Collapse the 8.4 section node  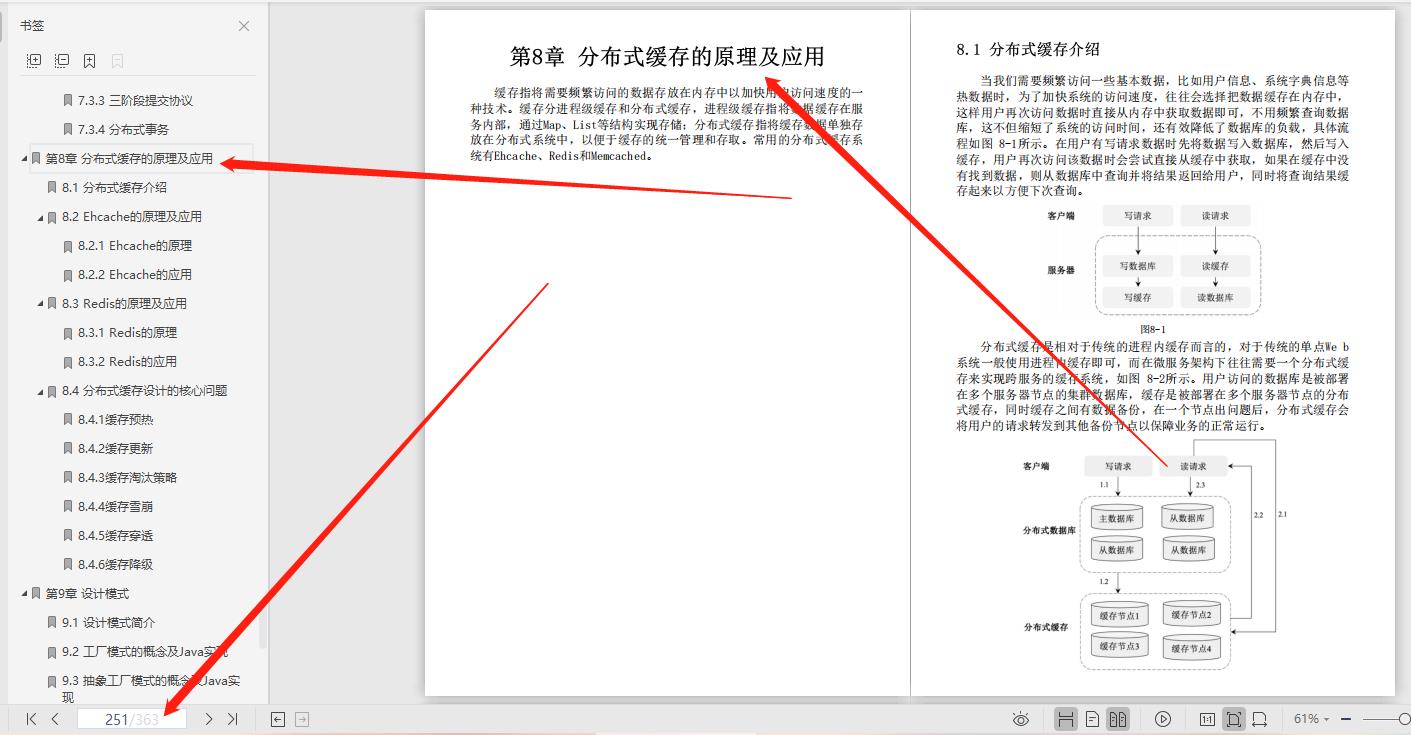(x=41, y=391)
